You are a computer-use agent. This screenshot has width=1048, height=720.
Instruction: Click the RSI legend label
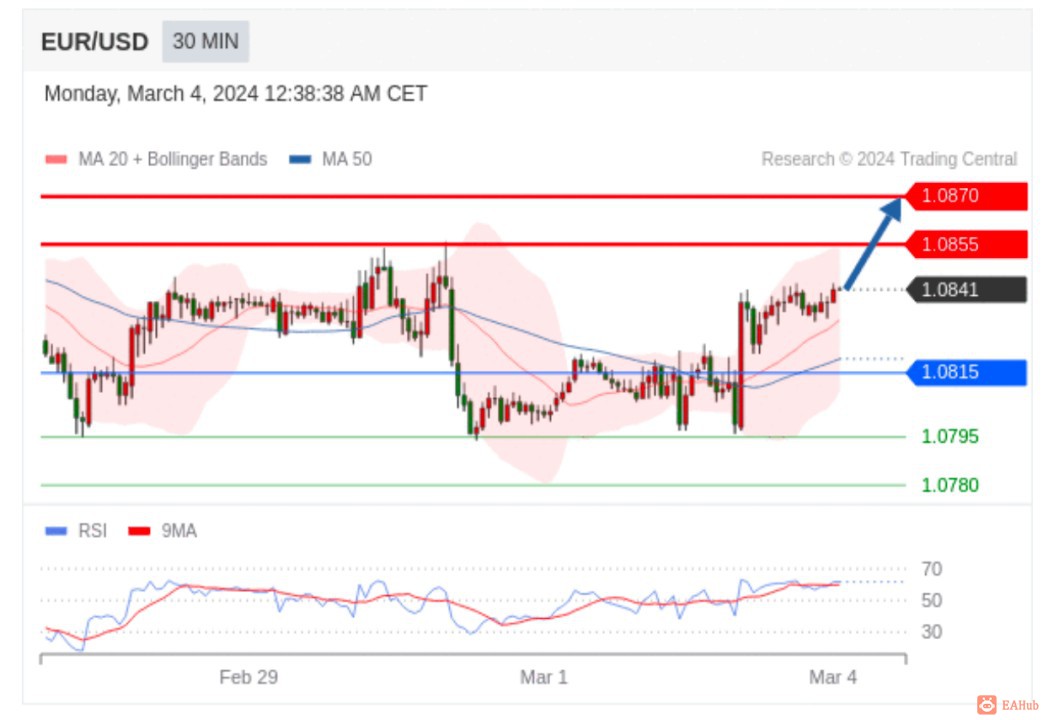(x=92, y=531)
